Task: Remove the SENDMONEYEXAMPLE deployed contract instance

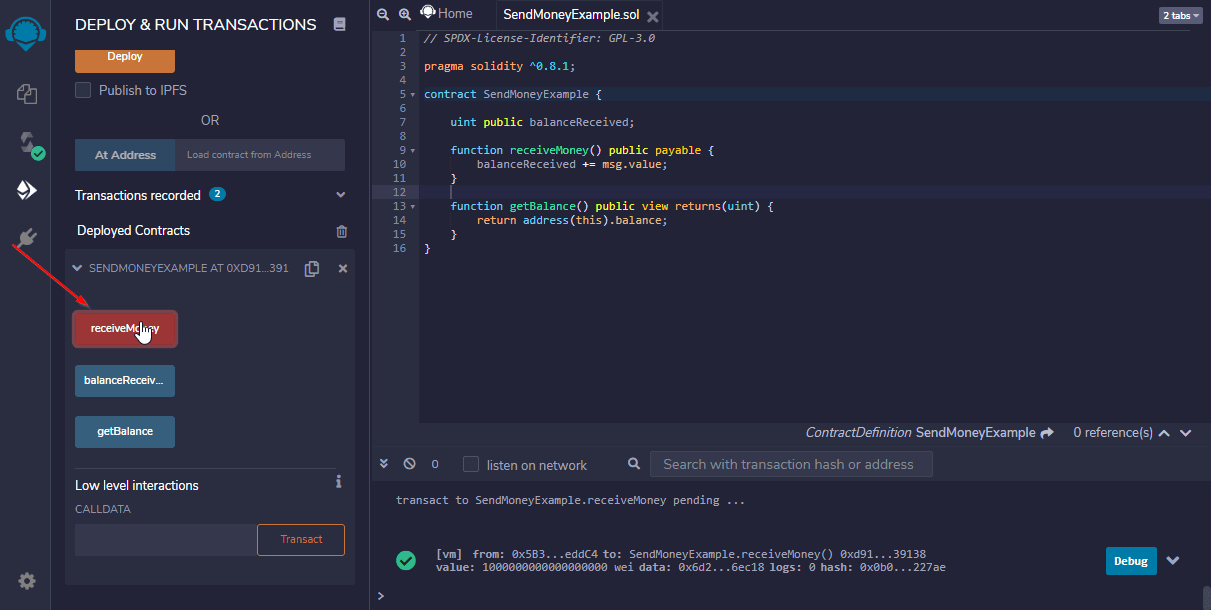Action: pos(343,268)
